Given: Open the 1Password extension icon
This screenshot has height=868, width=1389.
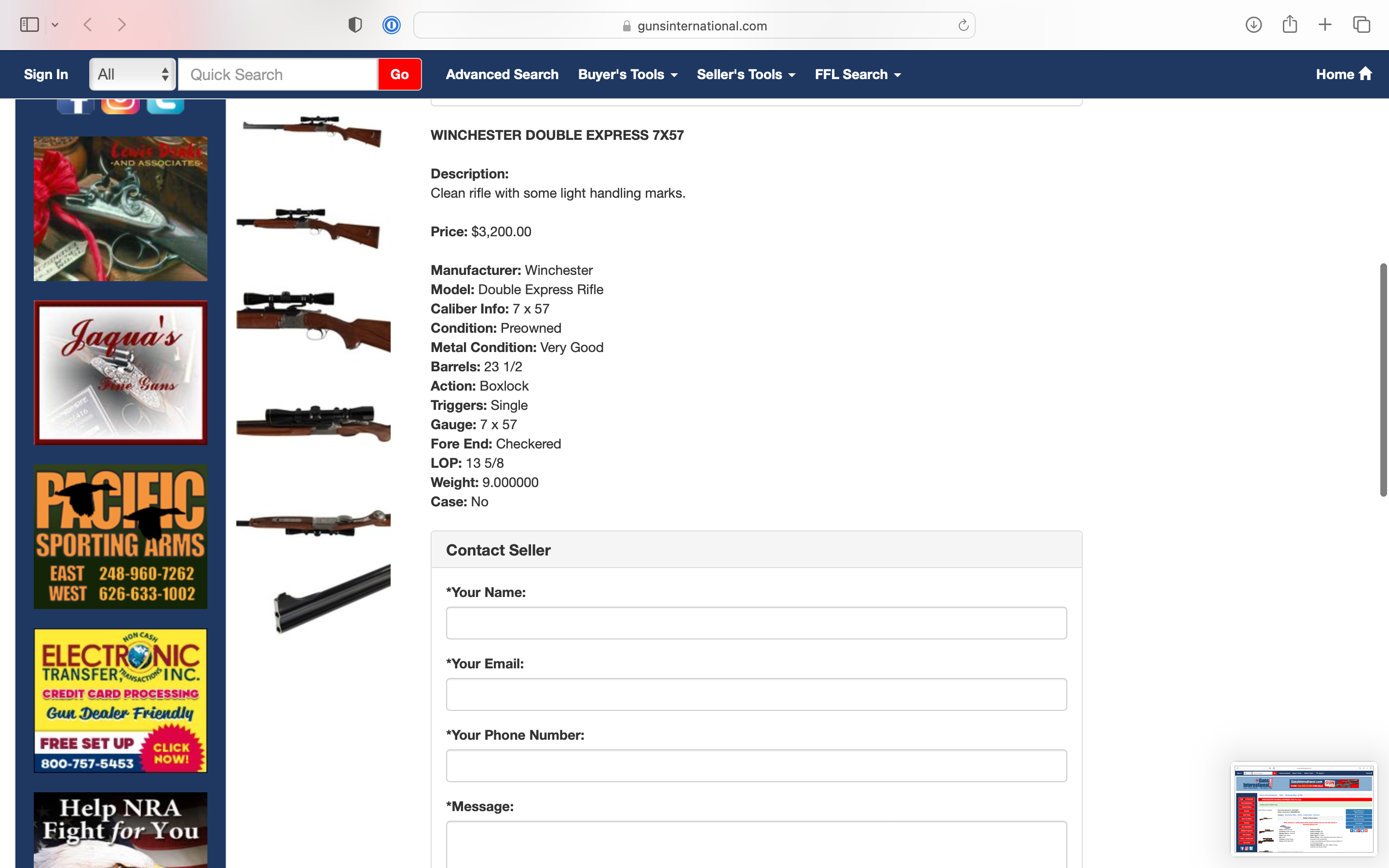Looking at the screenshot, I should [392, 25].
